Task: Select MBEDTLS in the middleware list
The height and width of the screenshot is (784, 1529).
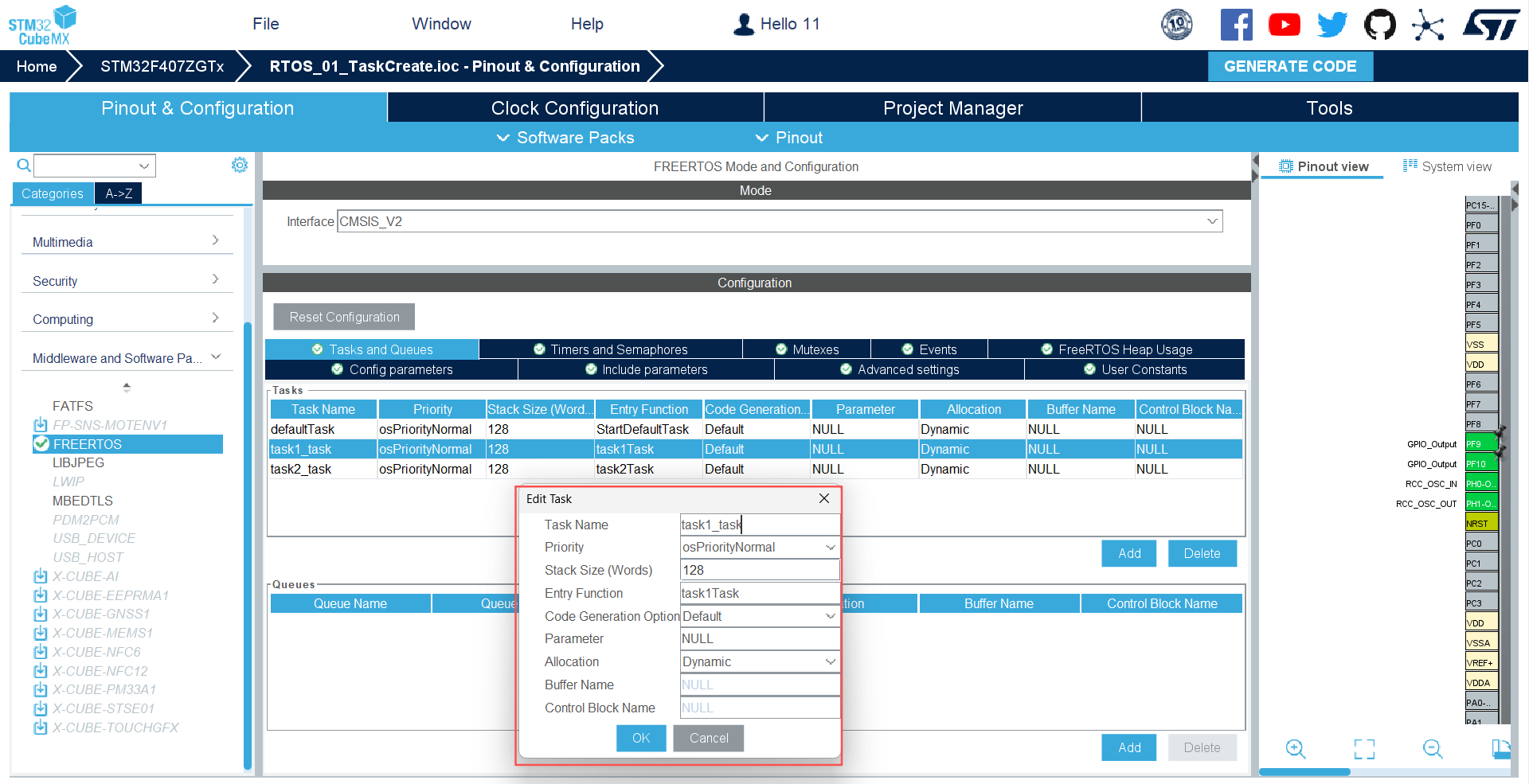Action: (83, 501)
